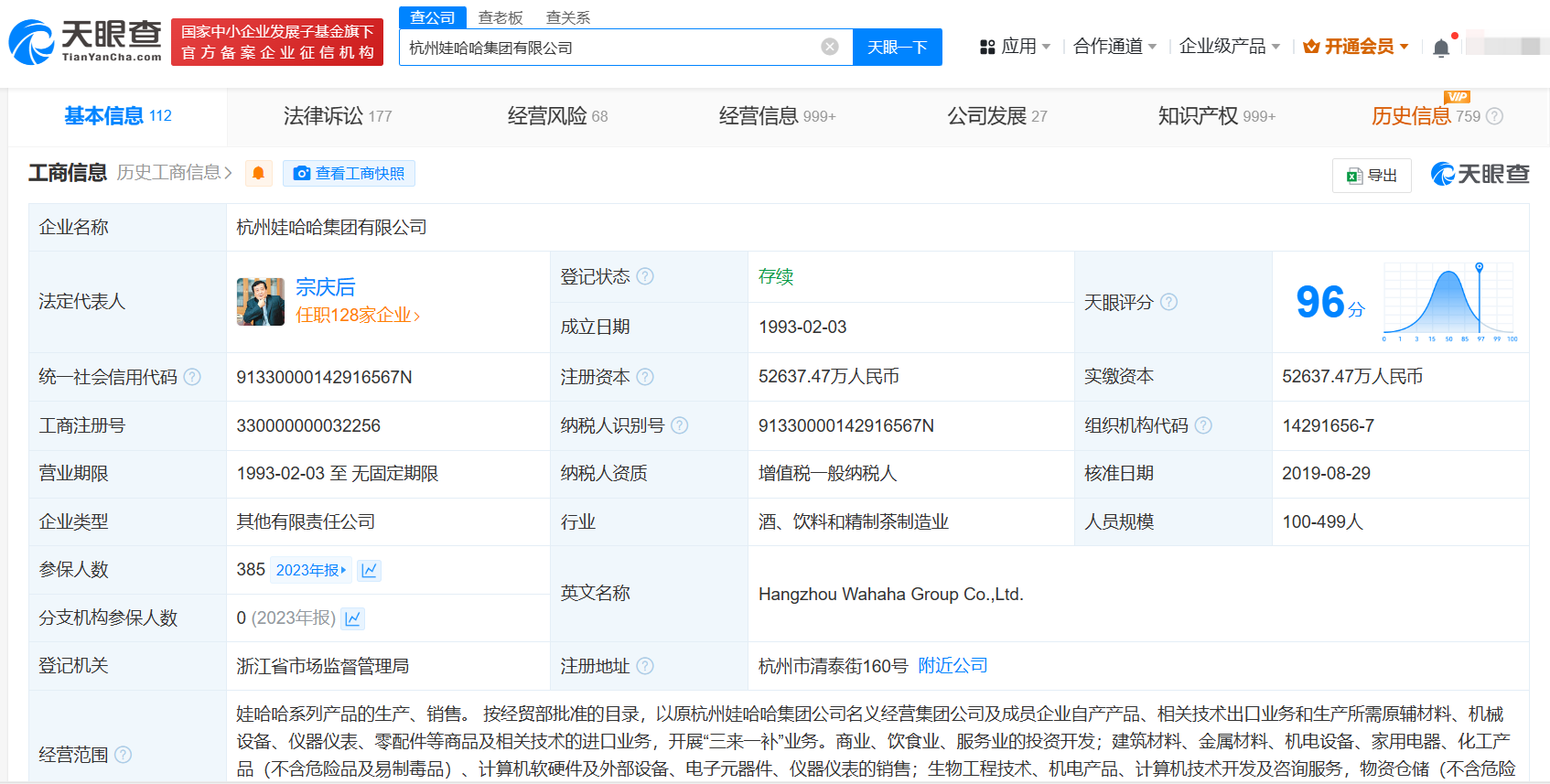The image size is (1550, 784).
Task: Switch to 查老板 search tab
Action: pos(501,17)
